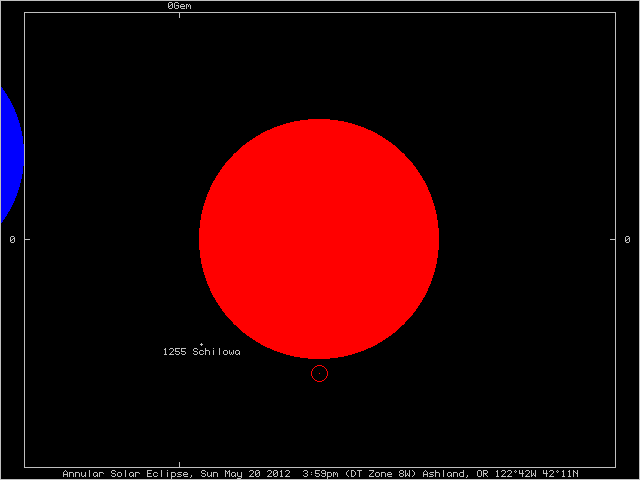Click the 3:59pm time display
The image size is (640, 480).
point(320,473)
